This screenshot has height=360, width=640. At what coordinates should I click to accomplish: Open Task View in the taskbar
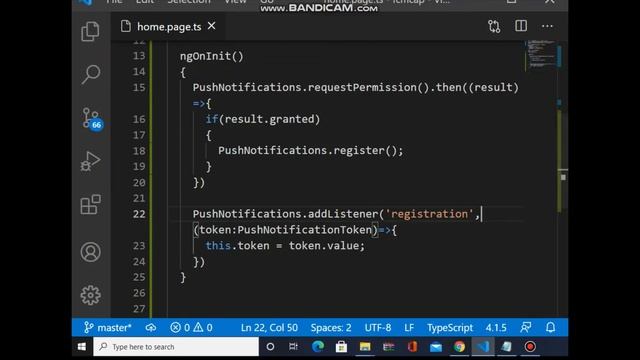tap(293, 347)
